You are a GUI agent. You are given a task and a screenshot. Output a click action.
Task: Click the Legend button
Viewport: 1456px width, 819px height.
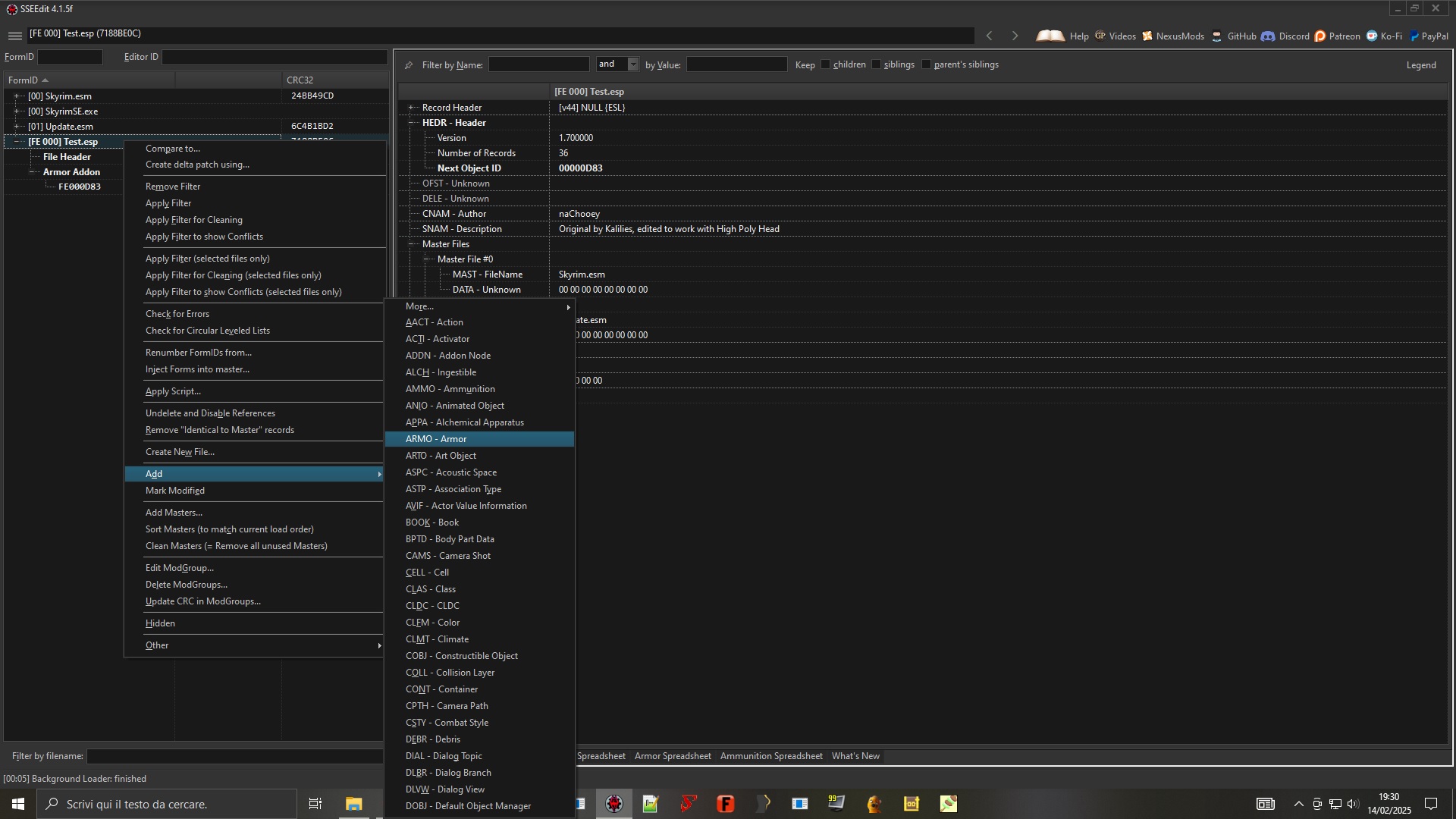coord(1421,65)
